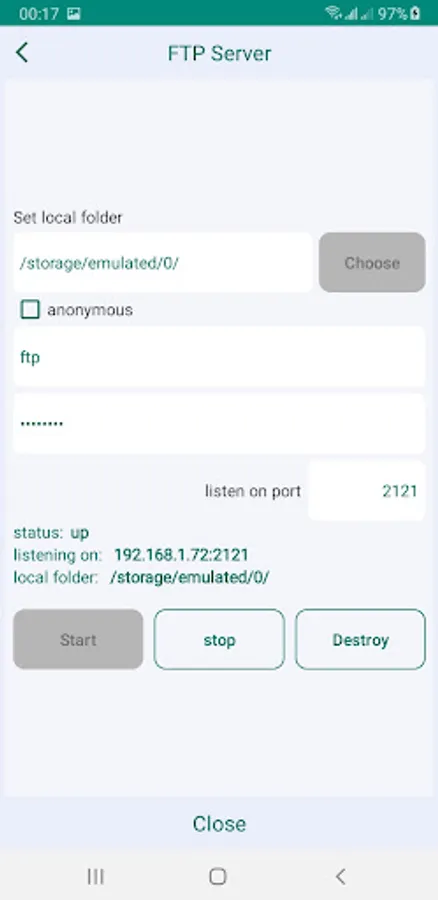Tap the 192.168.1.72:2121 listening address
This screenshot has width=438, height=900.
(181, 555)
